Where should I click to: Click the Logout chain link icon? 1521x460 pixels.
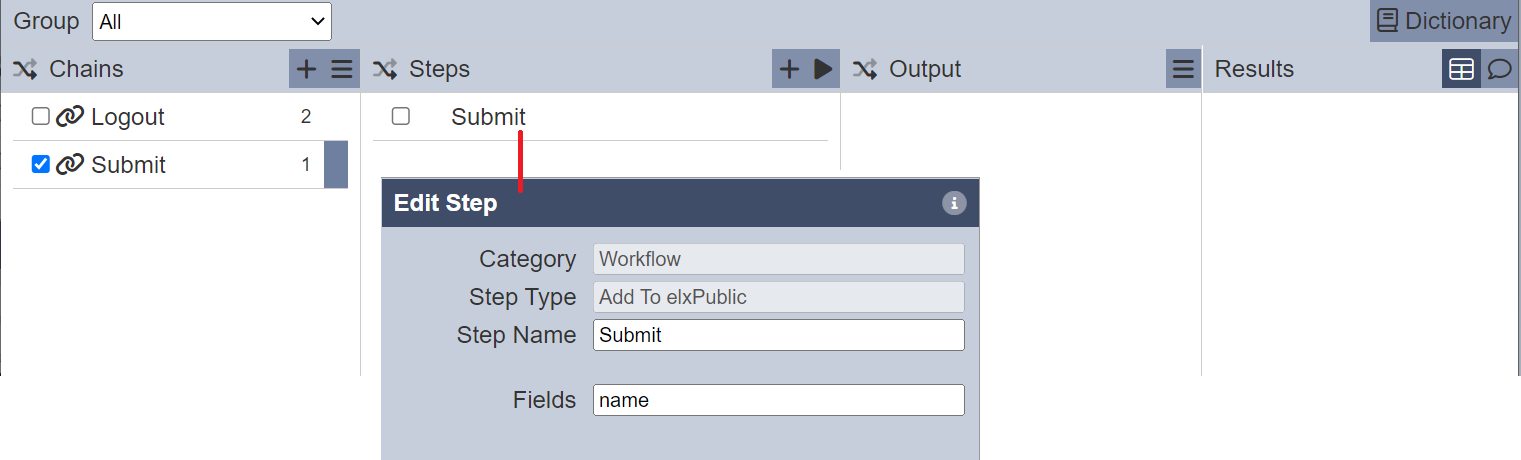[69, 117]
